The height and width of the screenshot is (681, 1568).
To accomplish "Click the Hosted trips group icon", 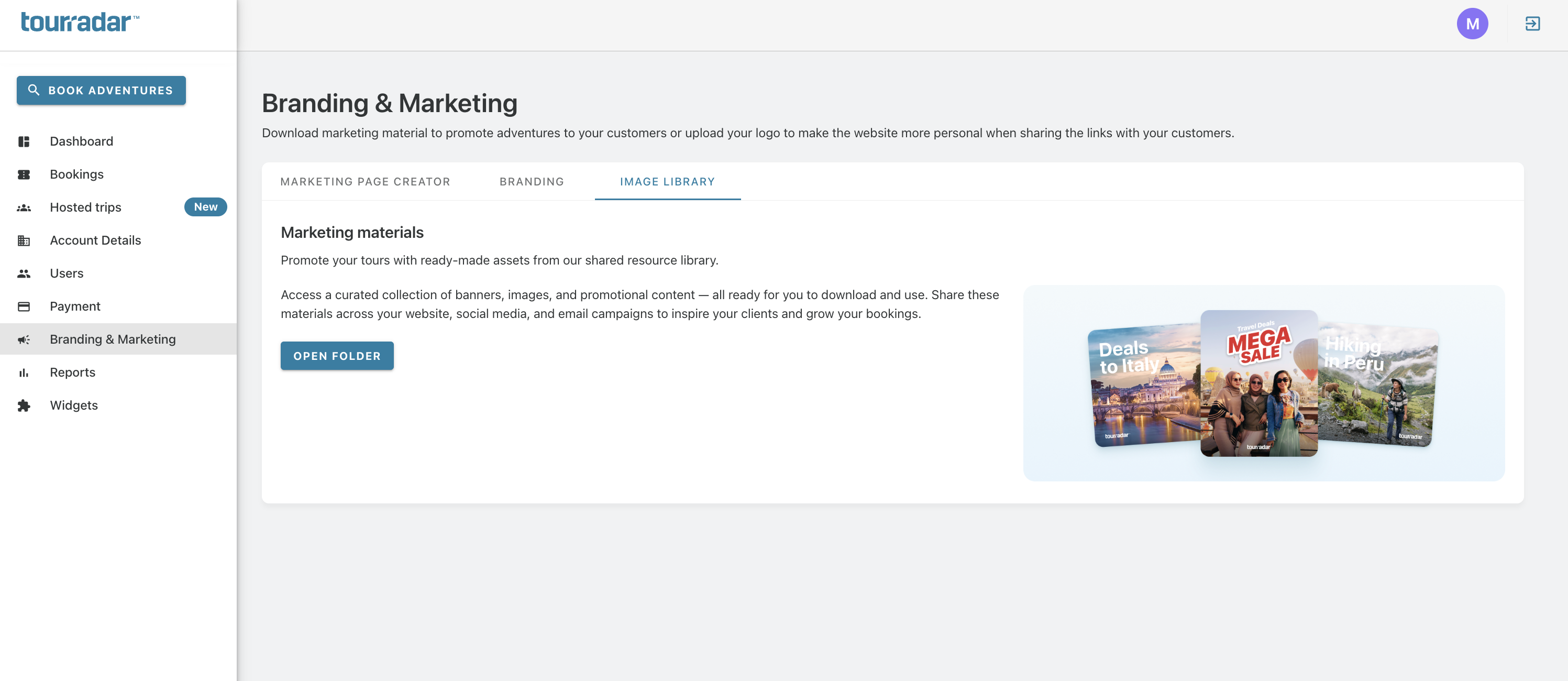I will [24, 207].
